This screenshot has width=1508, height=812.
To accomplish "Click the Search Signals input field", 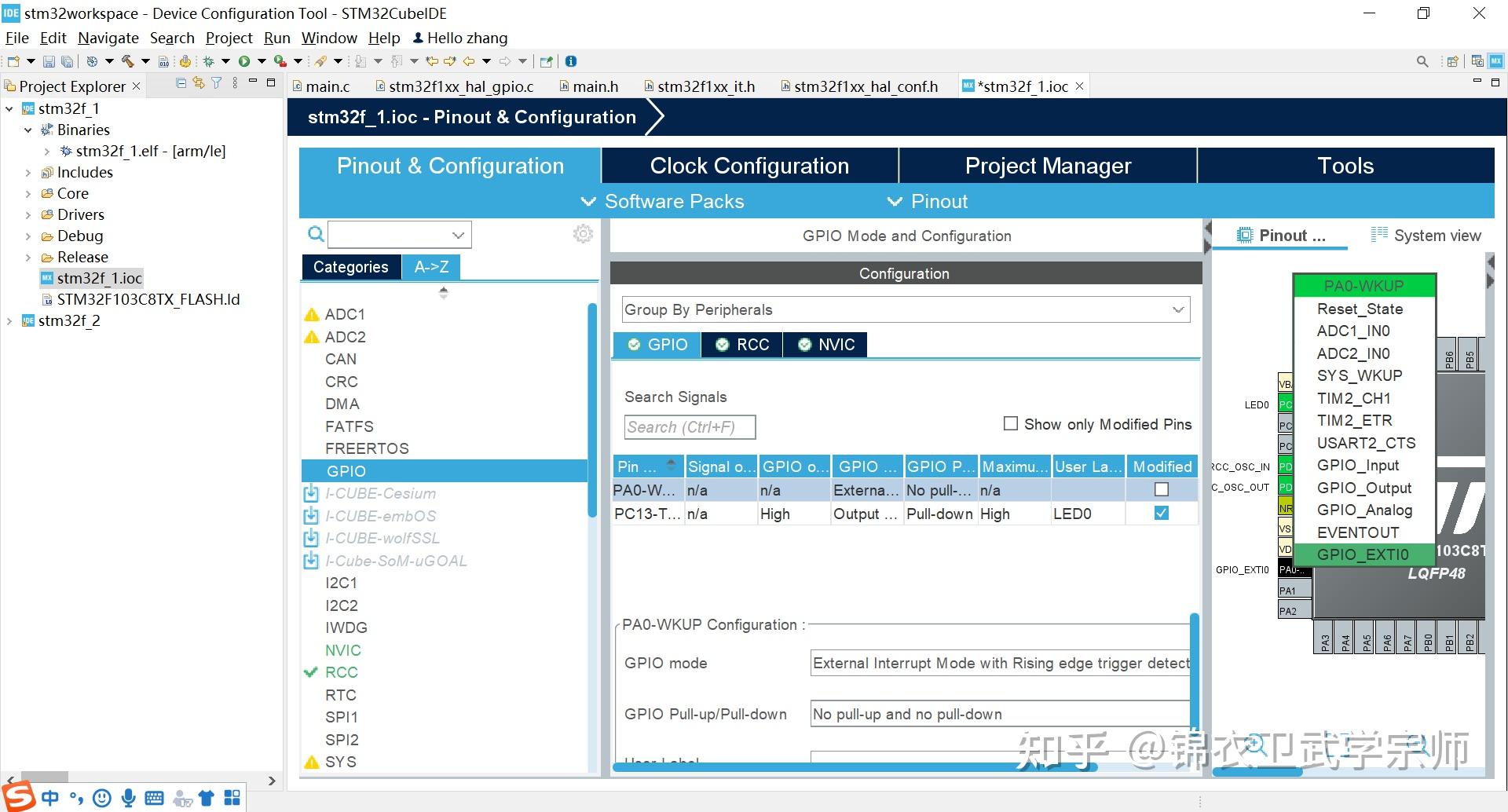I will 690,426.
